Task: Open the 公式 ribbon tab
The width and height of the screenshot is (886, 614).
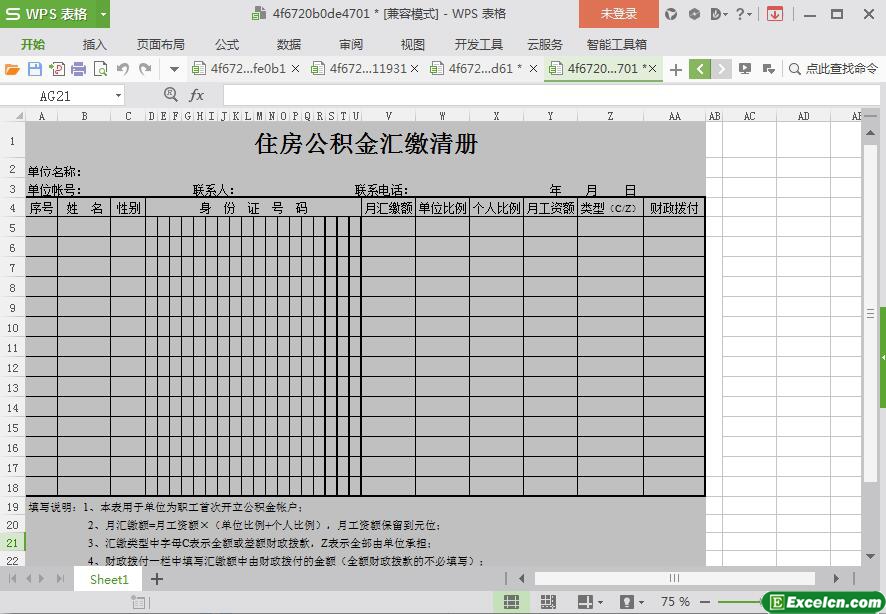Action: 227,44
